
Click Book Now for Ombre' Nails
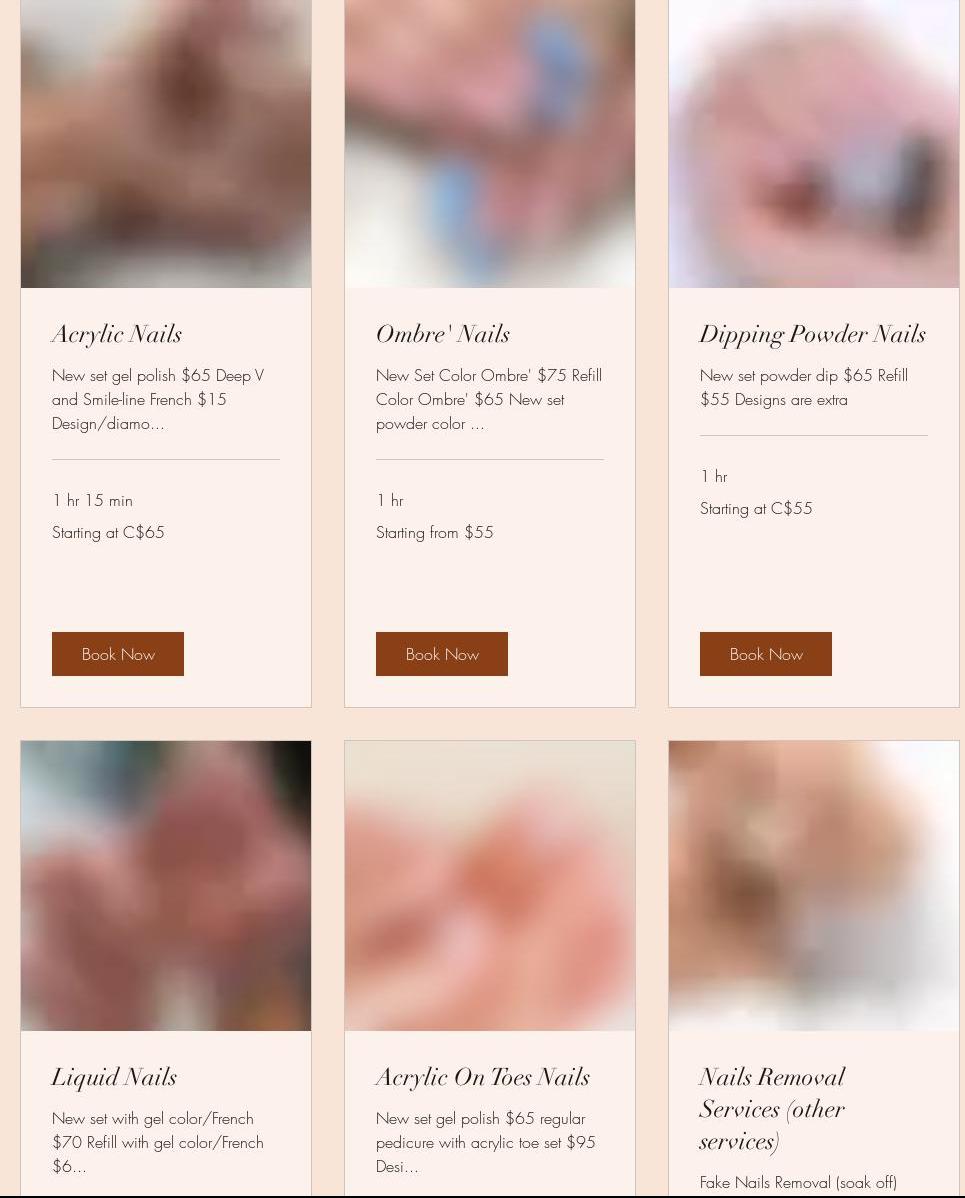point(442,654)
